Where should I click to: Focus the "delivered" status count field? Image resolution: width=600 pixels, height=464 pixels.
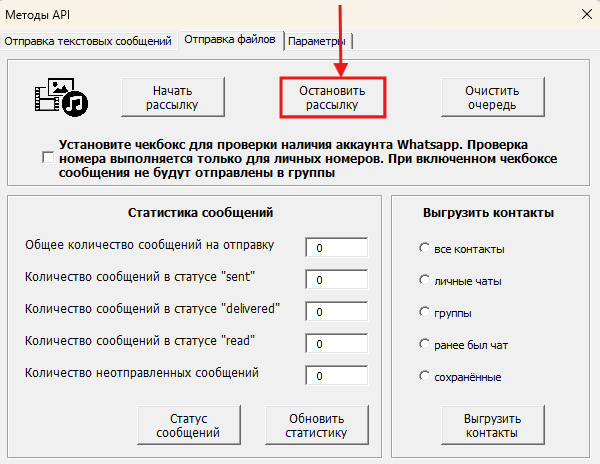tap(337, 312)
